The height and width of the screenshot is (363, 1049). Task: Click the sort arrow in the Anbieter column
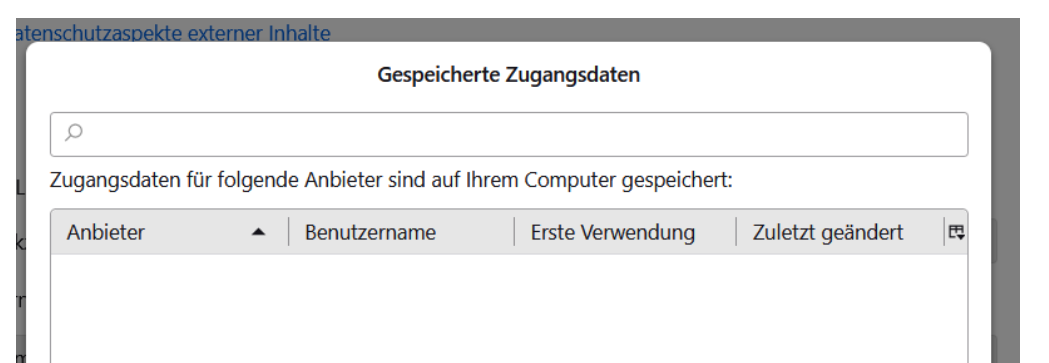click(258, 232)
